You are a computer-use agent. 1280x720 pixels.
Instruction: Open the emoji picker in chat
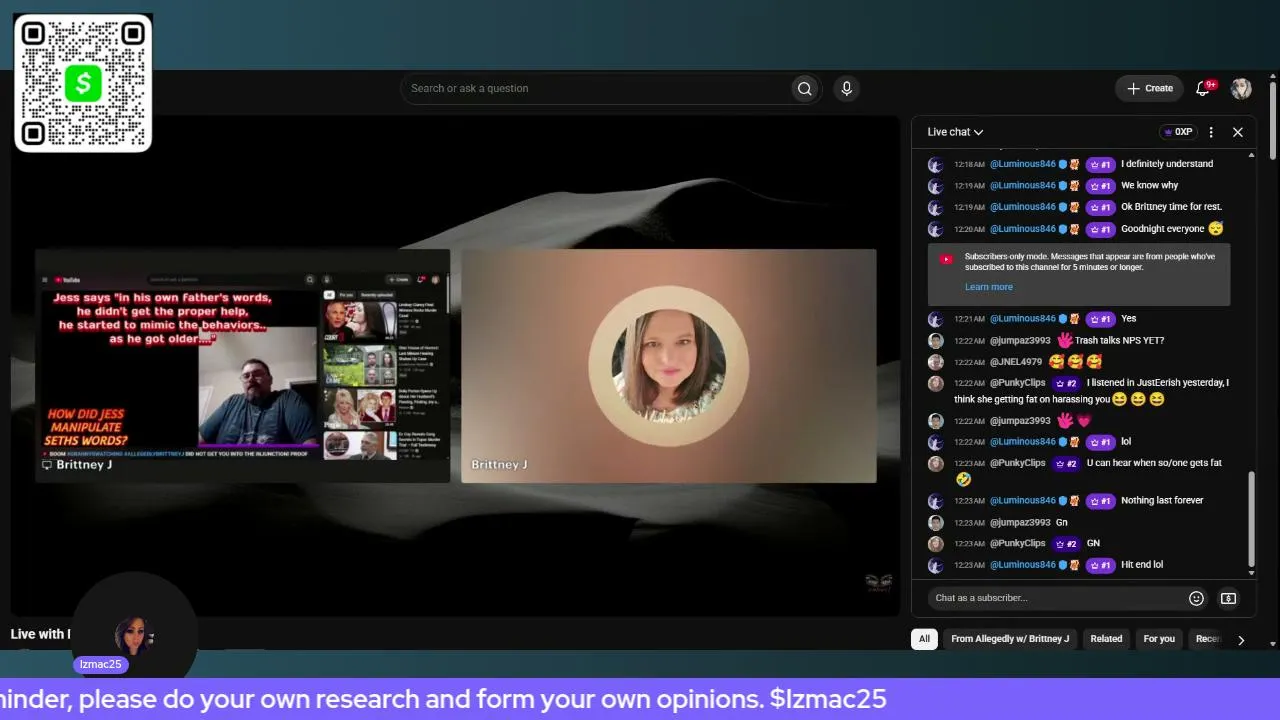[x=1196, y=598]
